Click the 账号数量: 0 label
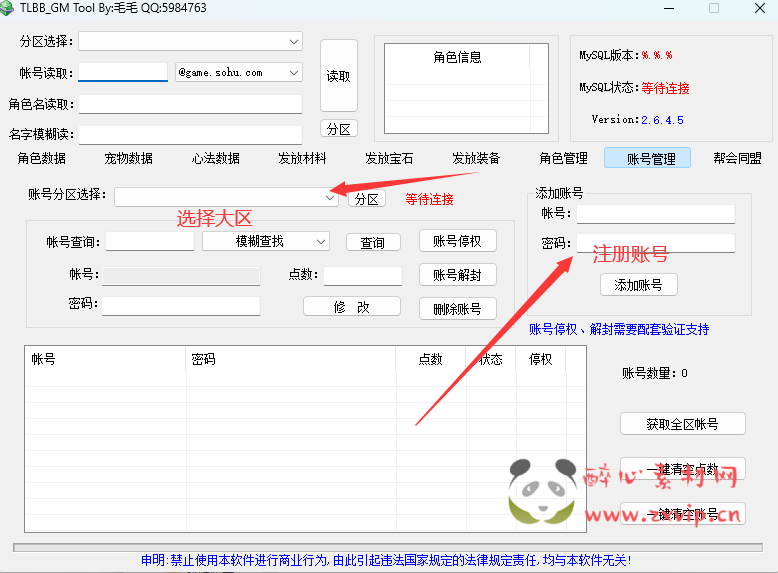The height and width of the screenshot is (573, 778). tap(655, 373)
